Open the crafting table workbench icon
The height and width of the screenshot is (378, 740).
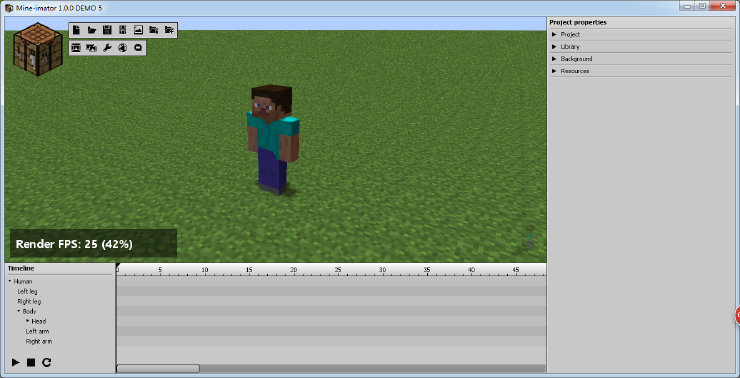(37, 49)
